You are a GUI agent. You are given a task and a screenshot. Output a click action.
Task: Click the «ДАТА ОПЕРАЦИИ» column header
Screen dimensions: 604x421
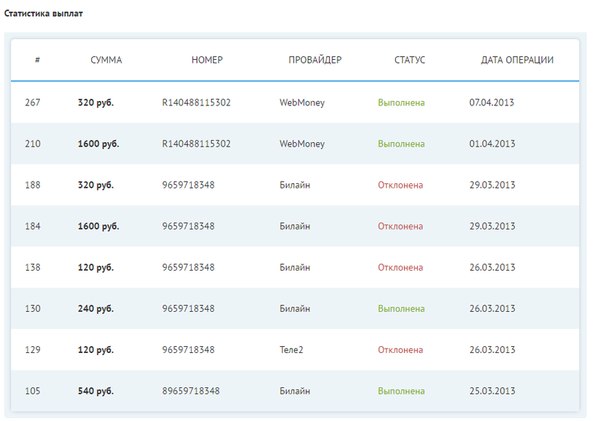coord(517,60)
